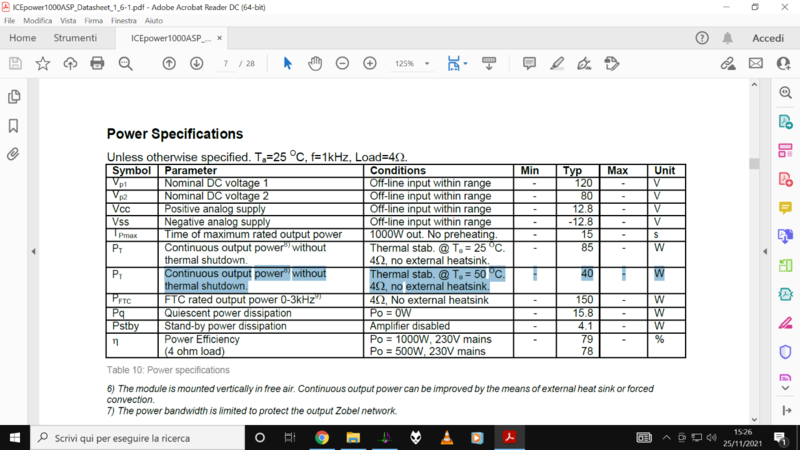
Task: Expand the fit page dropdown arrow
Action: 465,64
